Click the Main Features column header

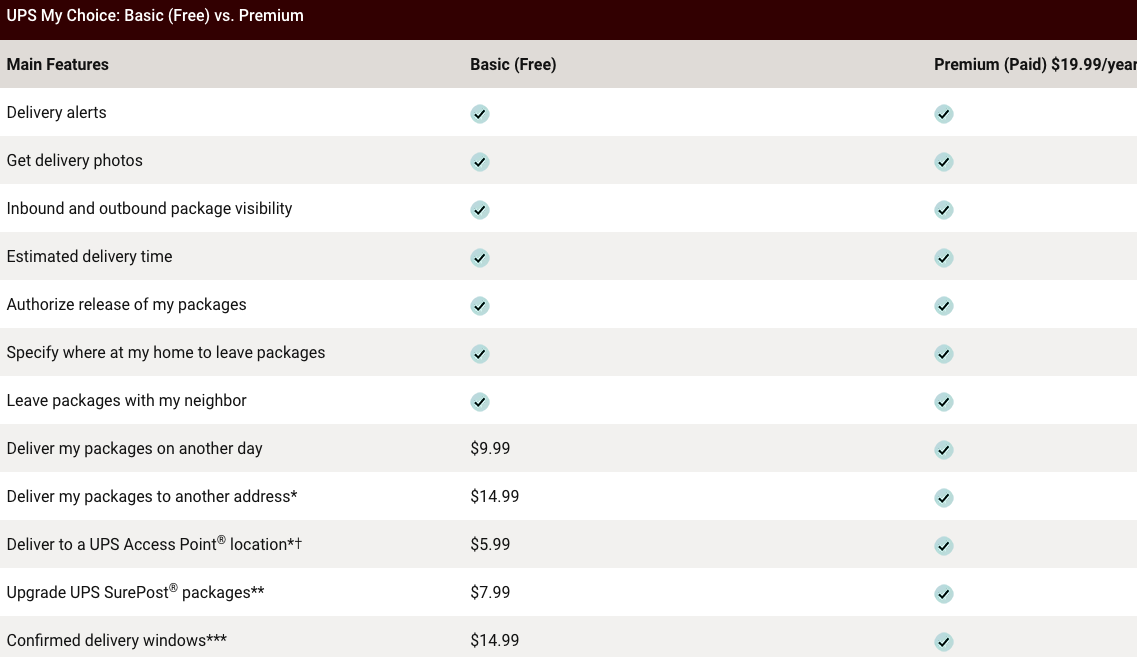pyautogui.click(x=57, y=64)
